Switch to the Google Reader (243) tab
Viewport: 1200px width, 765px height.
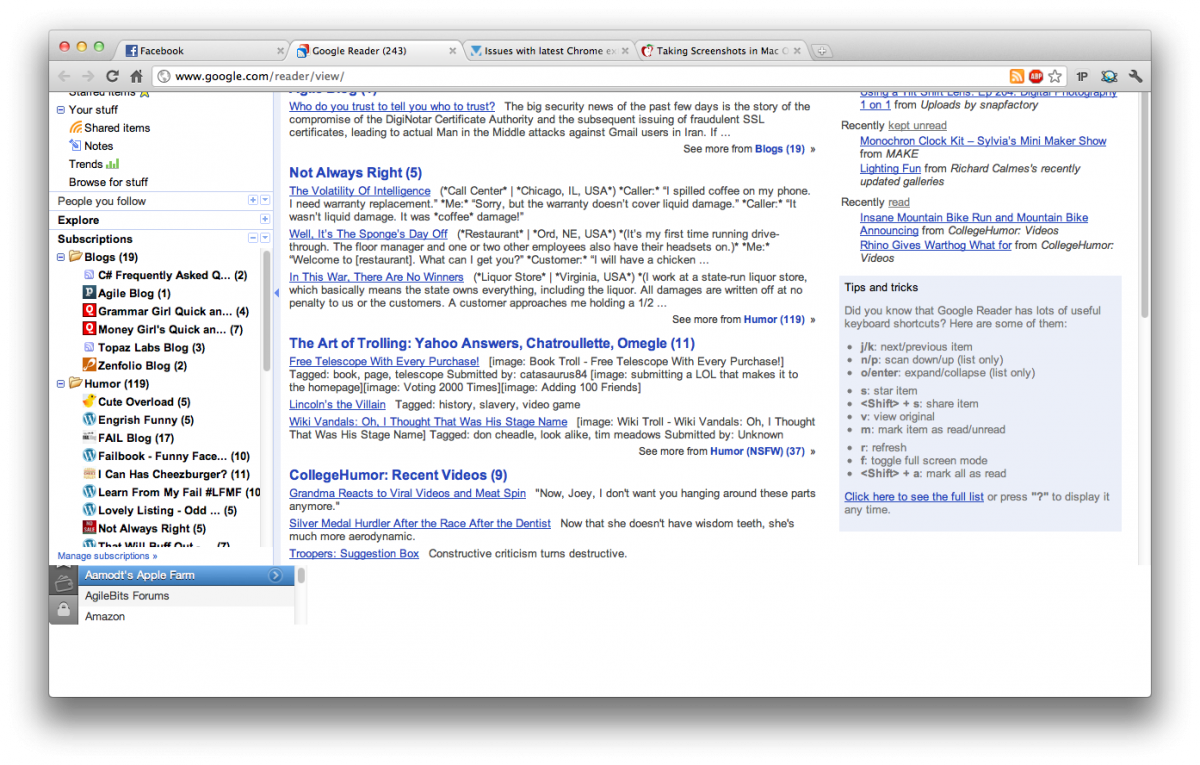tap(377, 50)
